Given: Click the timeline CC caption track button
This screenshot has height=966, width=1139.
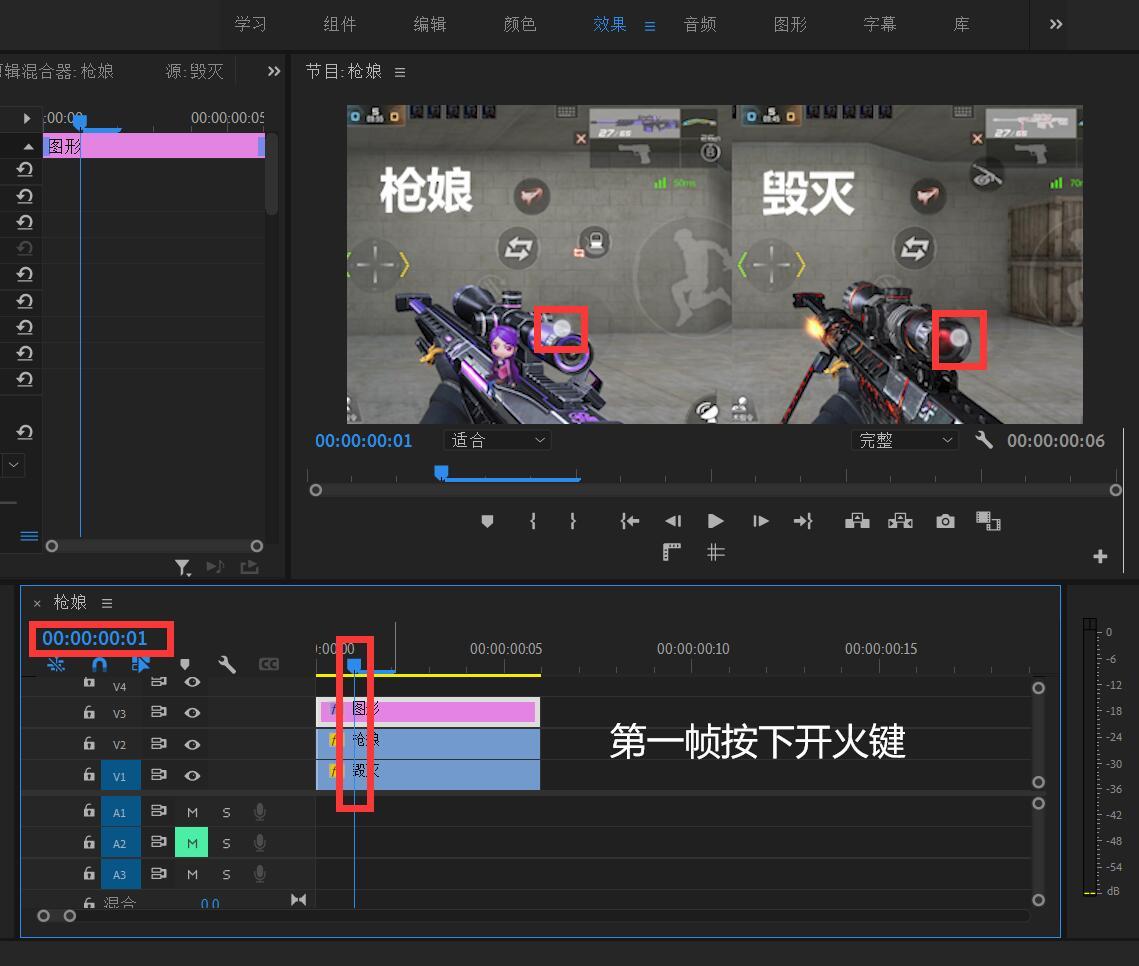Looking at the screenshot, I should tap(269, 664).
